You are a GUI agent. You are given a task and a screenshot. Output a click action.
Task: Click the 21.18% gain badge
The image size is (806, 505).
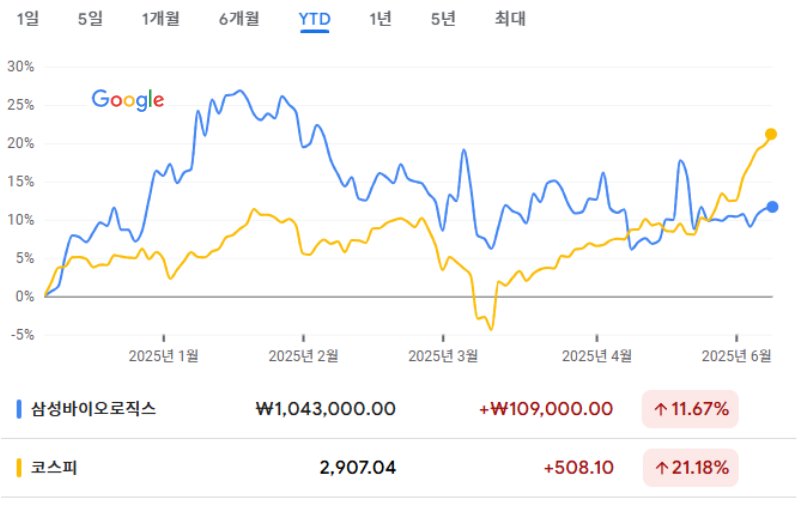[690, 467]
